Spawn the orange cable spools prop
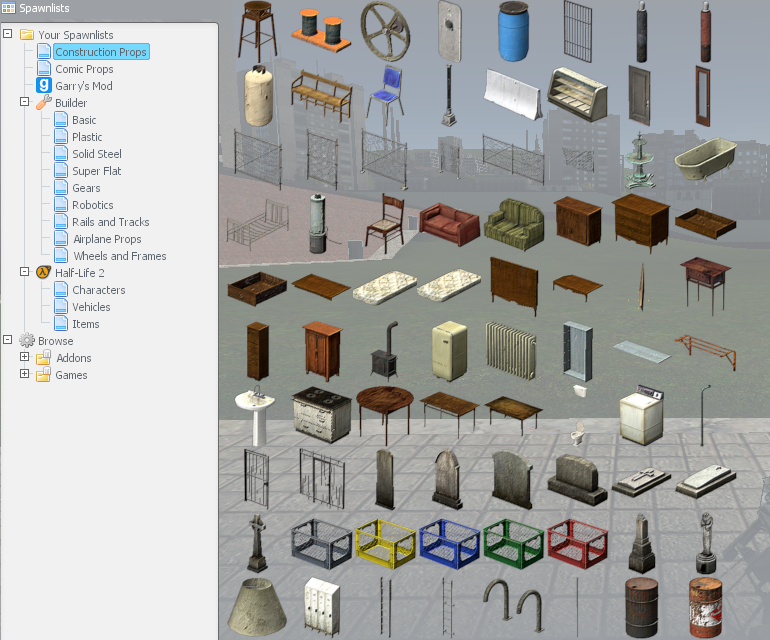Image resolution: width=770 pixels, height=640 pixels. (x=321, y=31)
